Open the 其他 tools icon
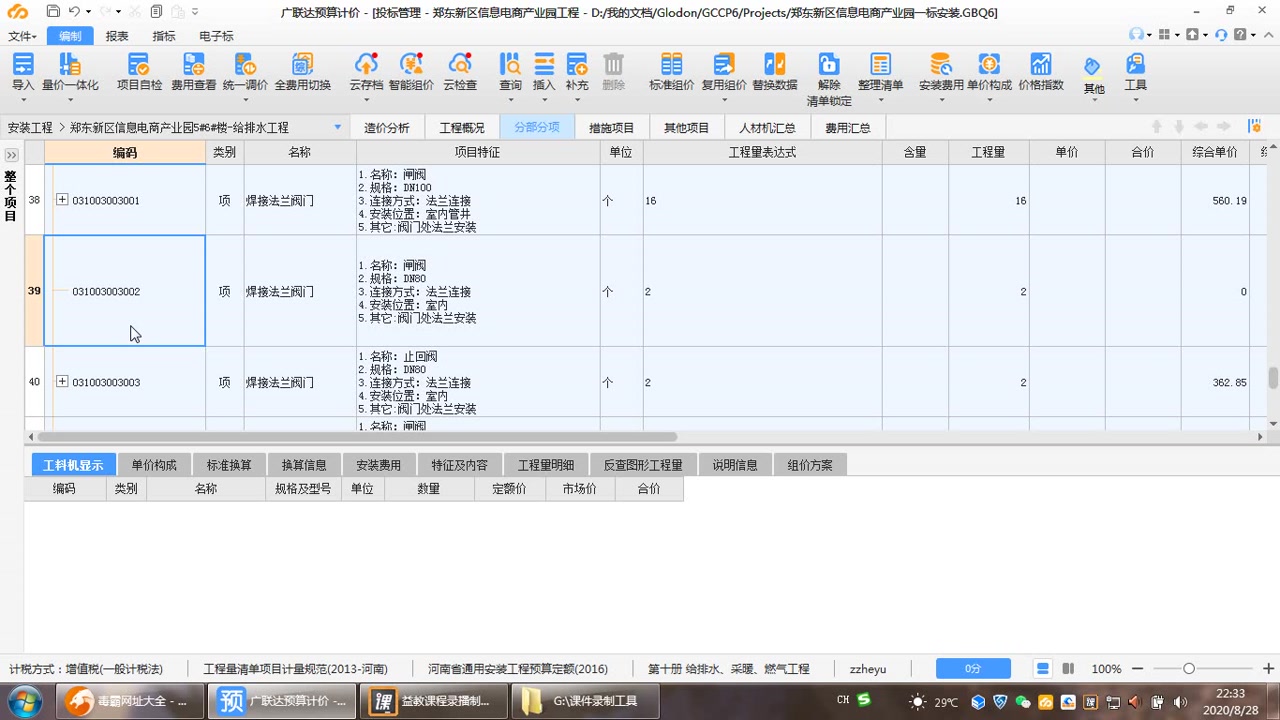 pos(1093,66)
